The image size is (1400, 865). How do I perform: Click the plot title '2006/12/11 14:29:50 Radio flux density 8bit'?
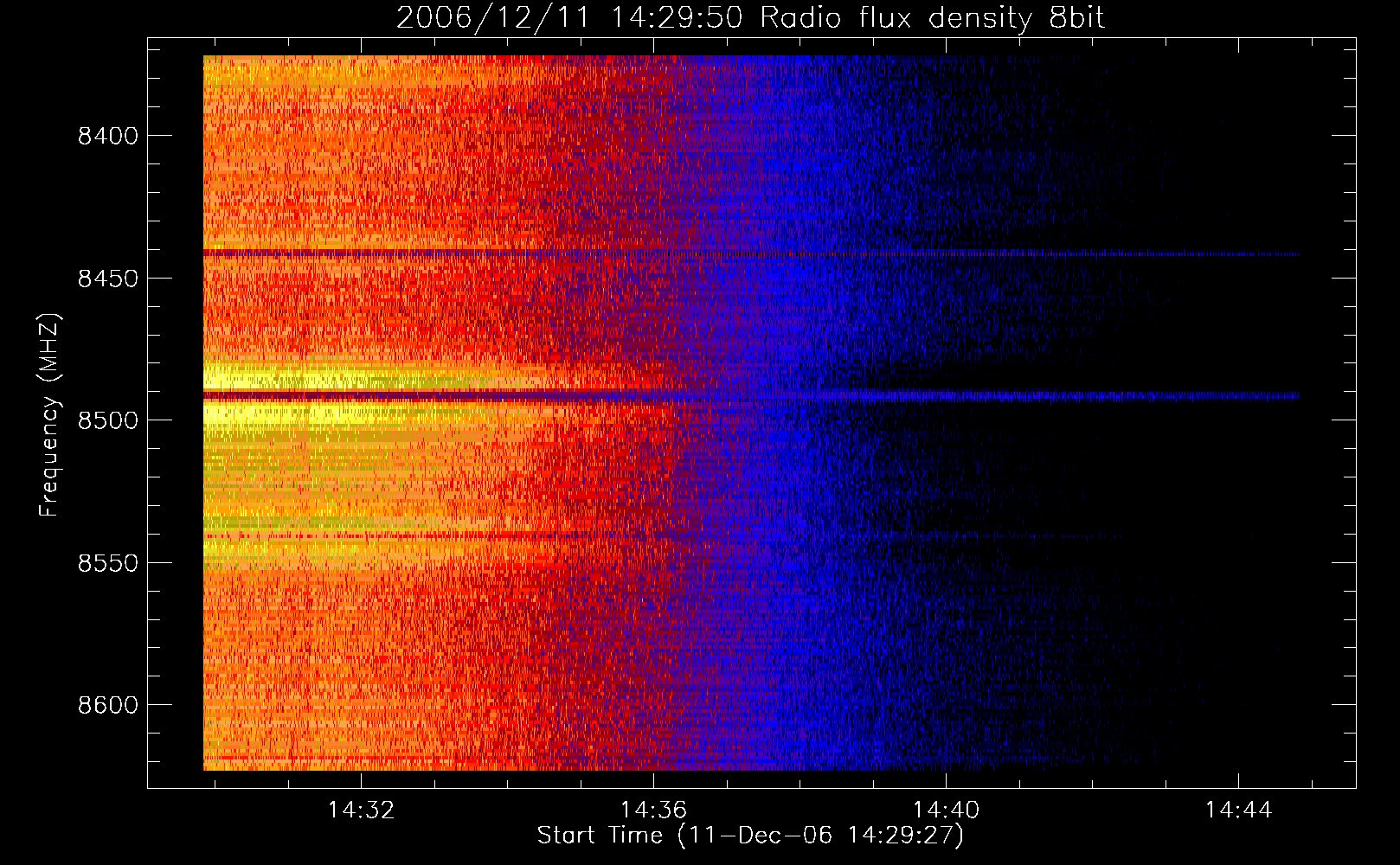pos(750,18)
